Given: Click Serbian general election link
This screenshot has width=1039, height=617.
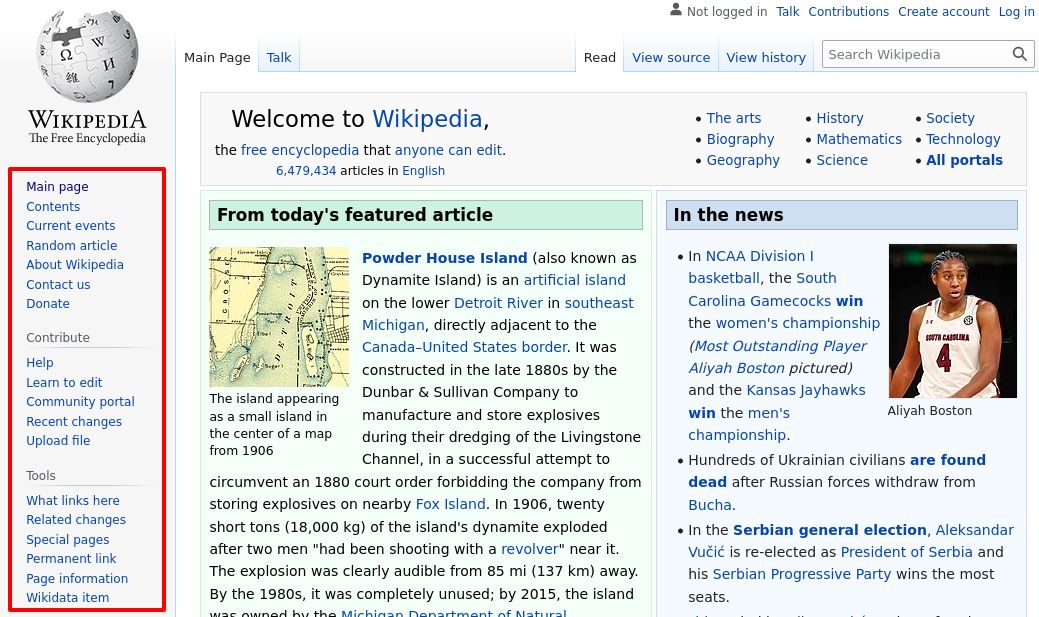Looking at the screenshot, I should click(x=830, y=530).
